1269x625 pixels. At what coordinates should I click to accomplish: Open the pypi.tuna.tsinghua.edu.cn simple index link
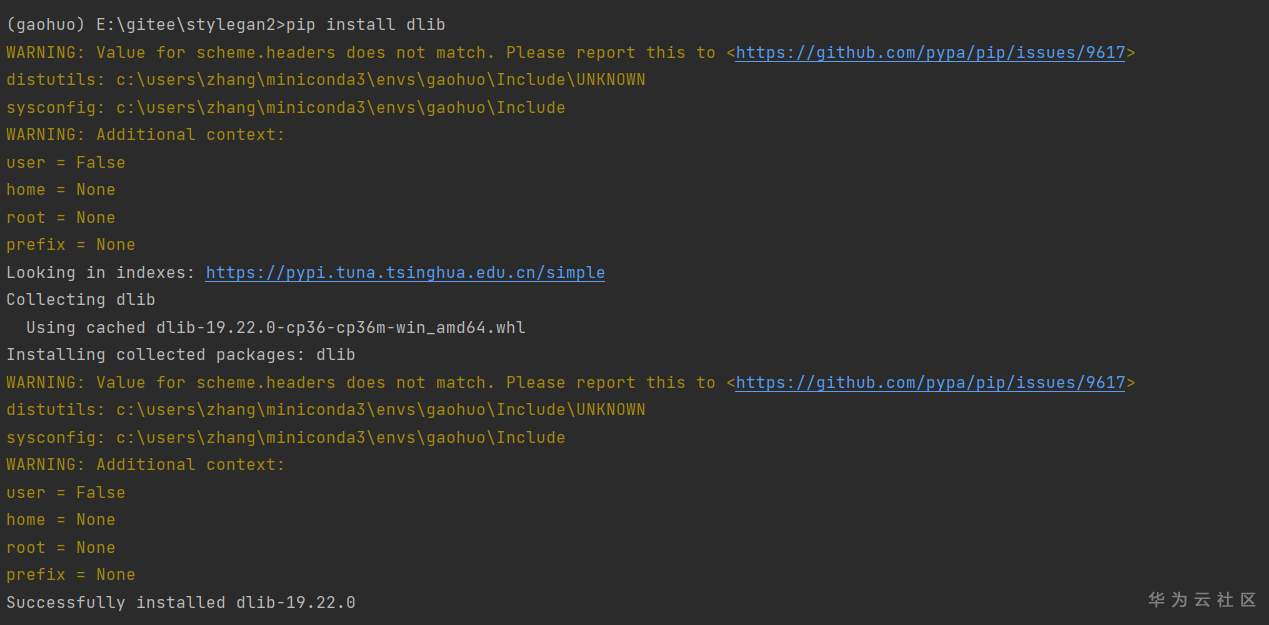pos(405,272)
